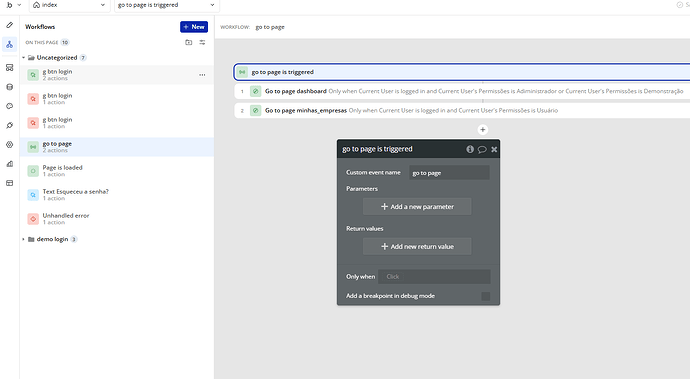Open the Settings gear icon in sidebar
Image resolution: width=690 pixels, height=379 pixels.
coord(9,144)
